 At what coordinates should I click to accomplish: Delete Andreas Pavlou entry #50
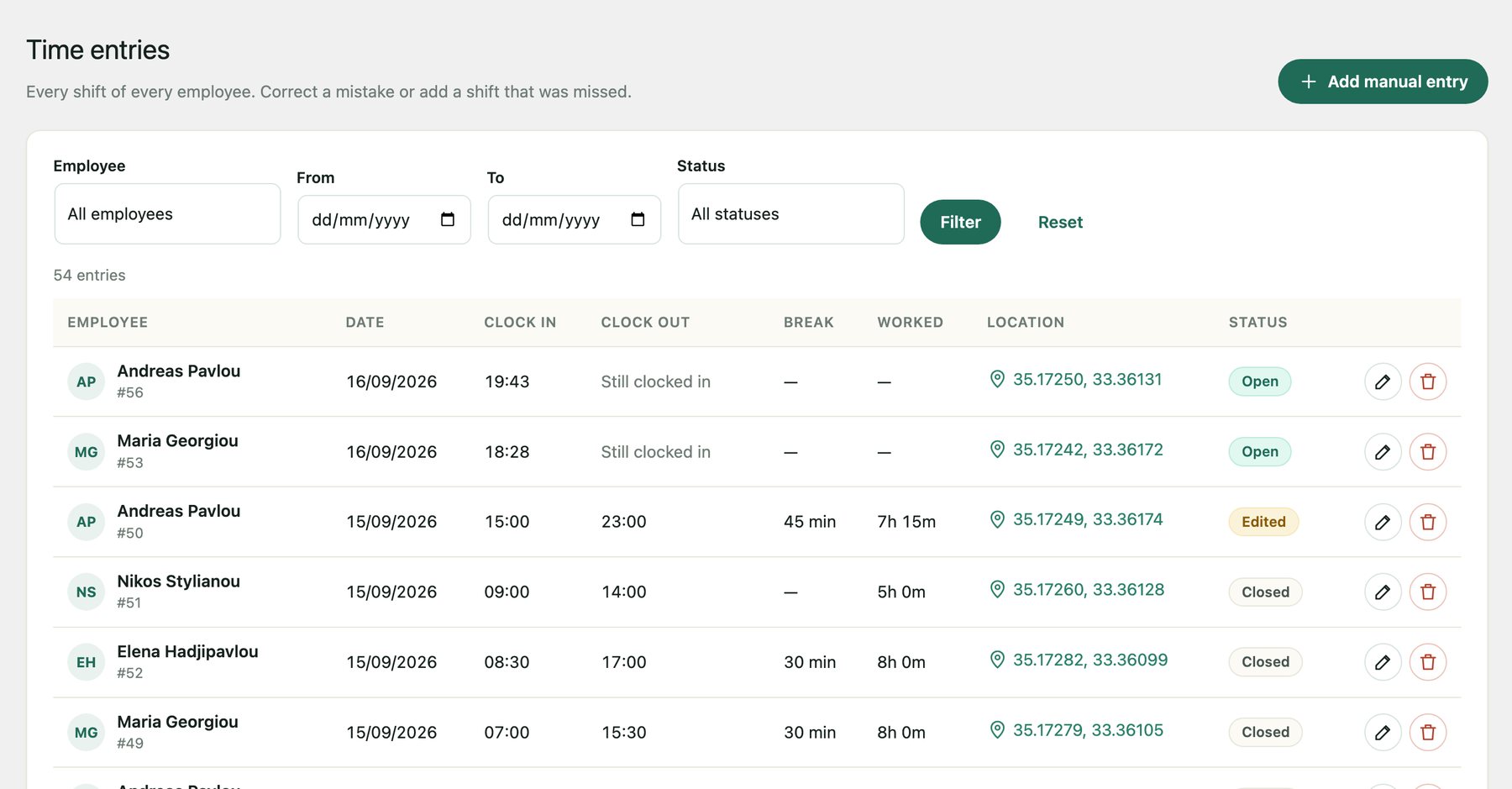(x=1428, y=522)
